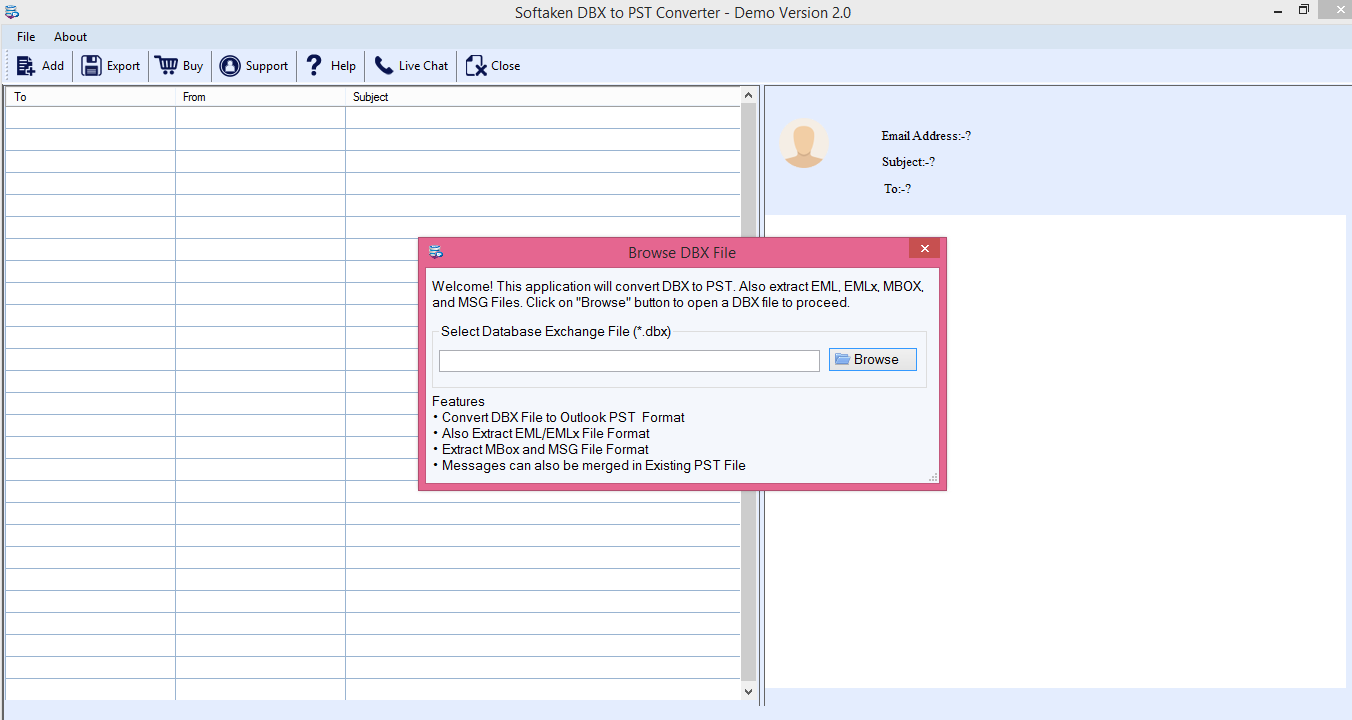Click the From column header
Viewport: 1352px width, 720px height.
[x=260, y=97]
